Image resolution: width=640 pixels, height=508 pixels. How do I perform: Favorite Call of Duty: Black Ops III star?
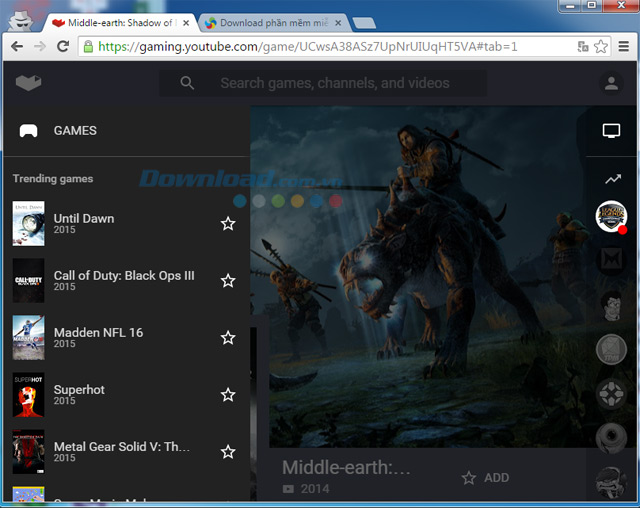click(x=228, y=280)
